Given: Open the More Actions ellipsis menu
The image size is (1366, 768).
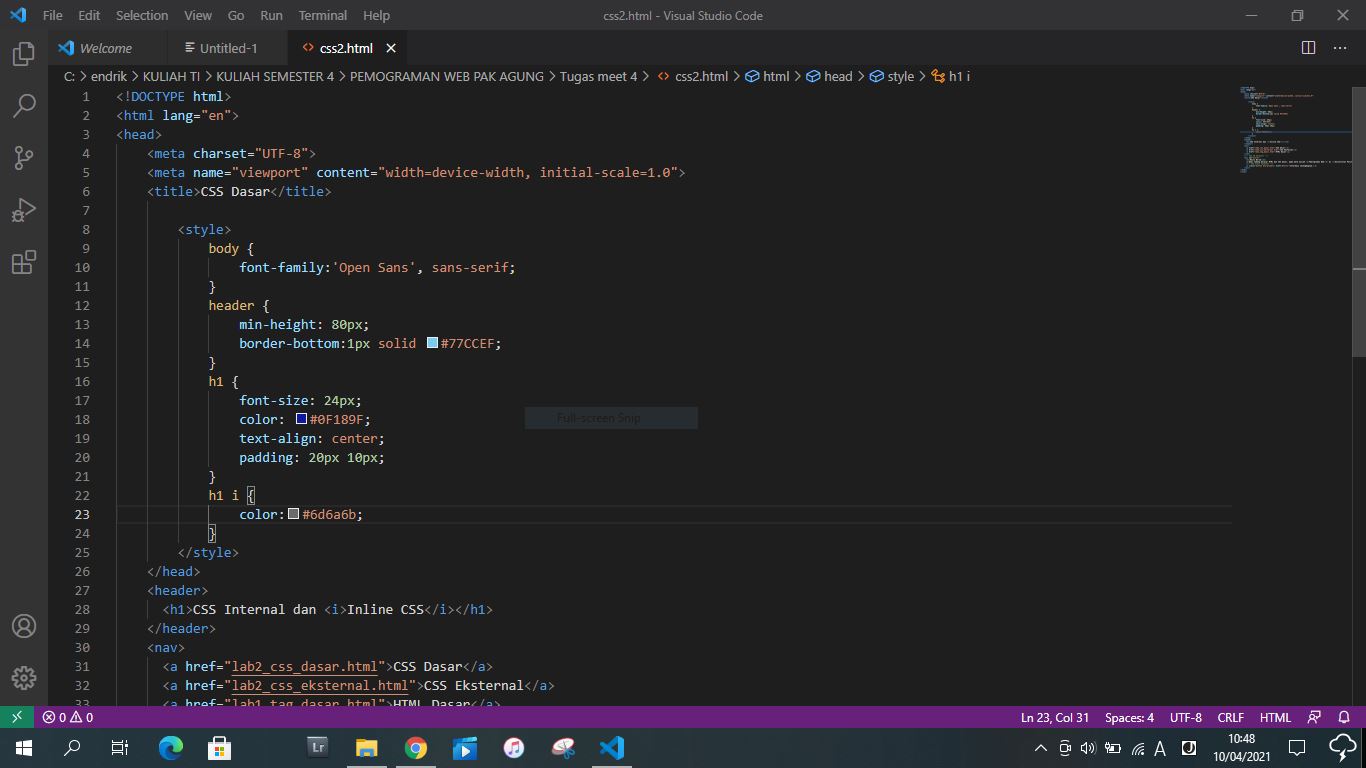Looking at the screenshot, I should click(x=1340, y=47).
